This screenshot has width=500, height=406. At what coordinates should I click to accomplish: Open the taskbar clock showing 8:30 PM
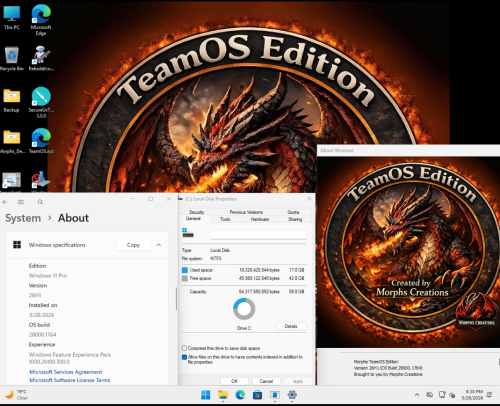[472, 395]
